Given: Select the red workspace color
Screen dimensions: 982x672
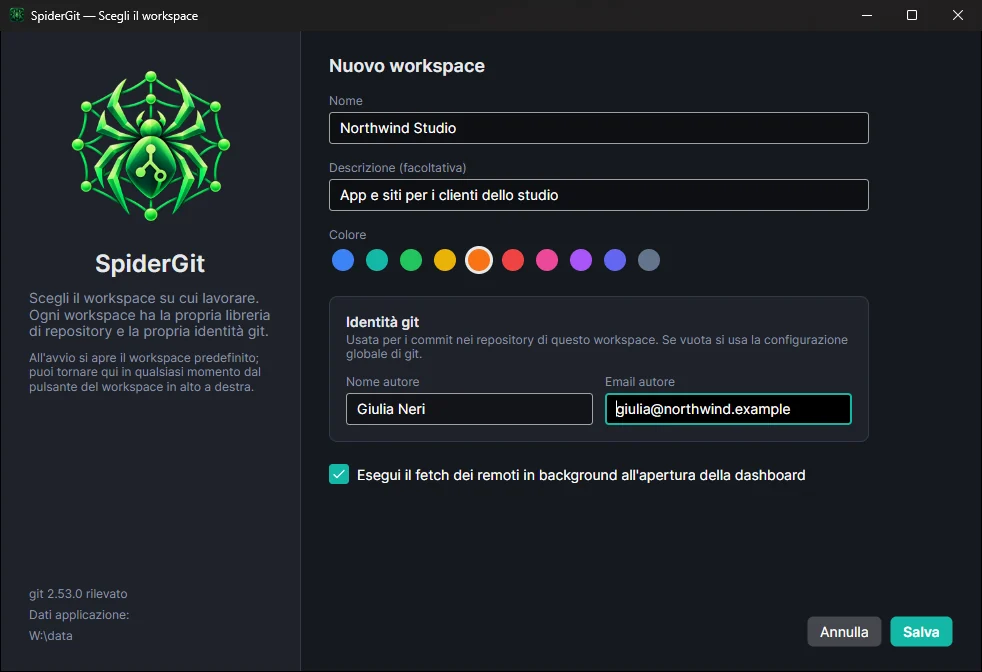Looking at the screenshot, I should 513,260.
